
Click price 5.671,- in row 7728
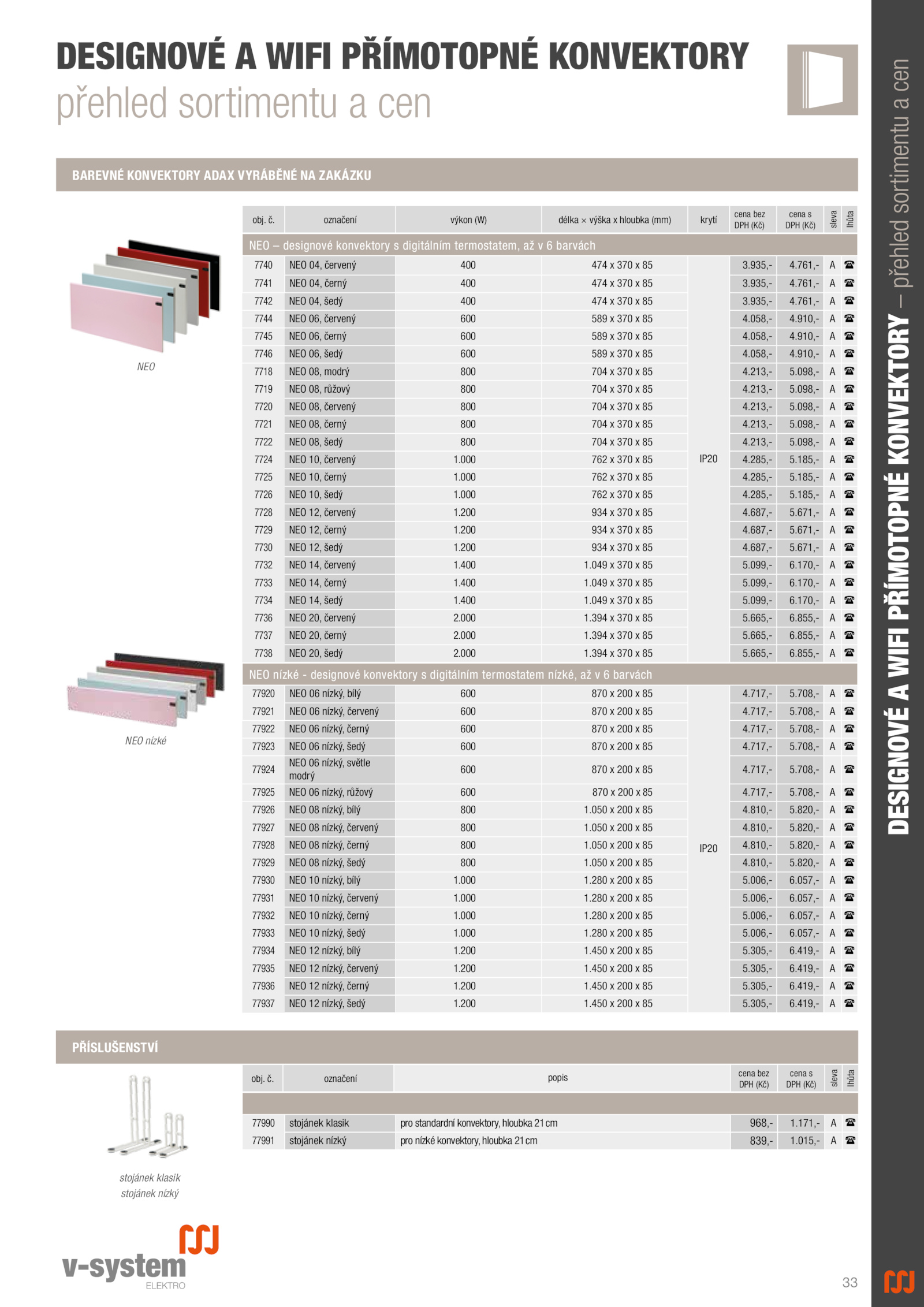coord(804,512)
